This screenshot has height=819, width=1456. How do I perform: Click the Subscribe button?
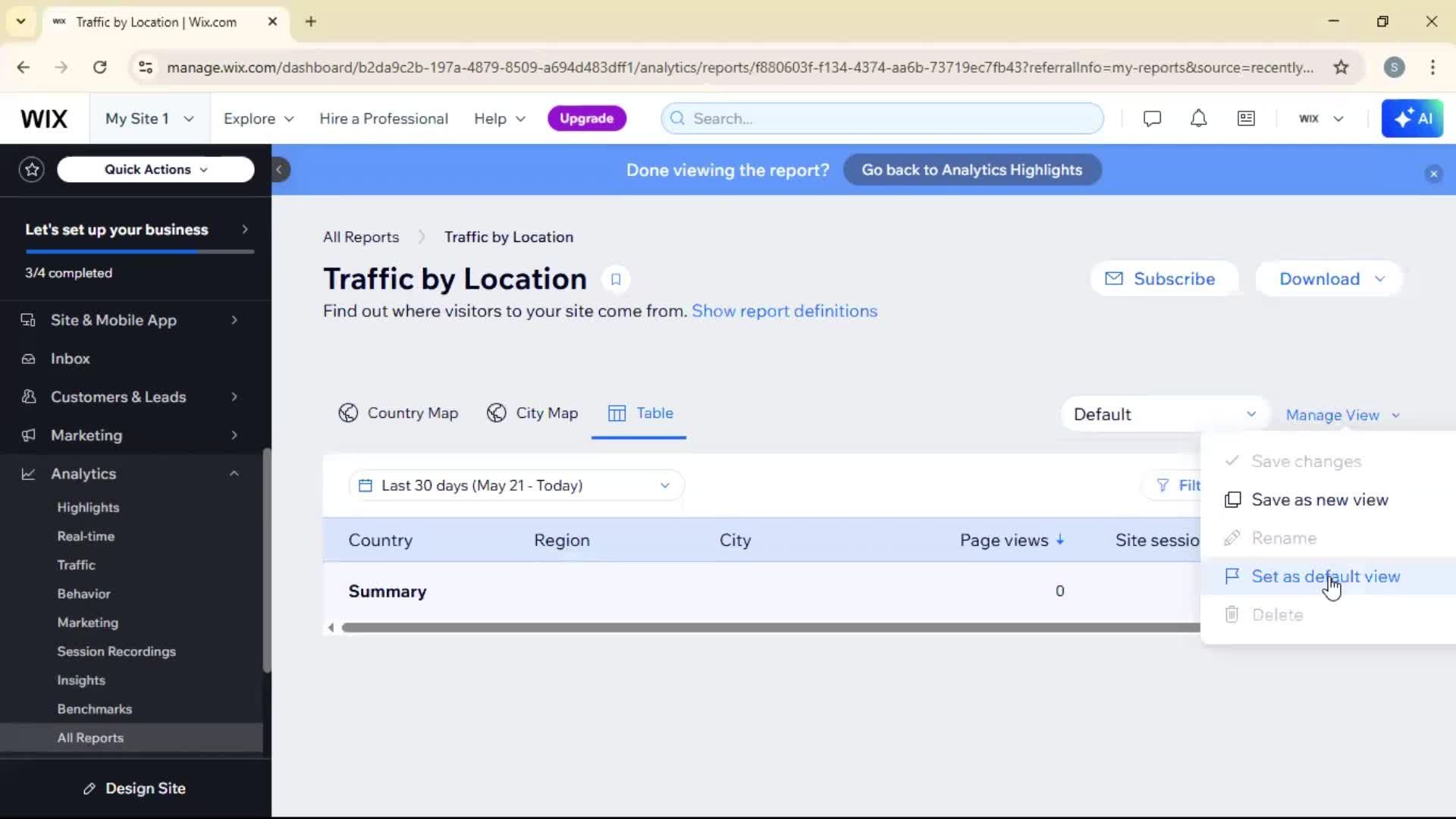(x=1163, y=279)
